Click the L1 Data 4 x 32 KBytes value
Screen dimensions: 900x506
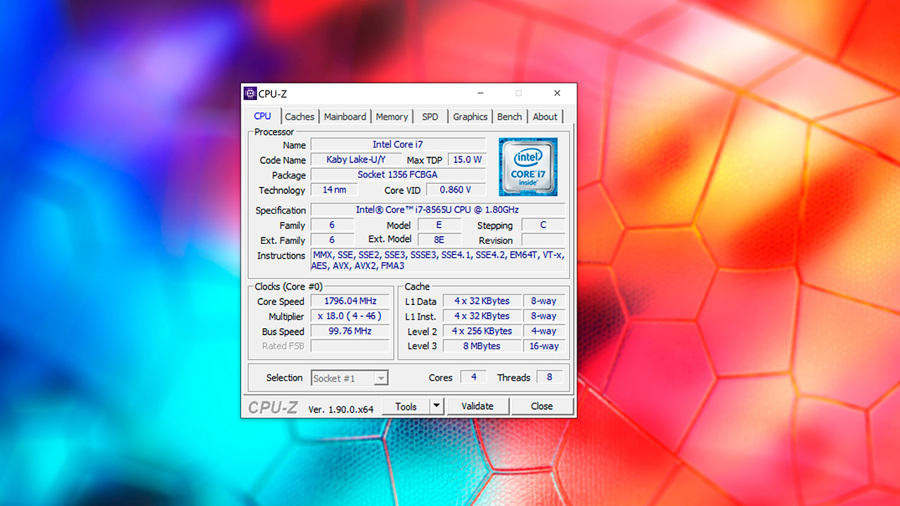coord(482,301)
